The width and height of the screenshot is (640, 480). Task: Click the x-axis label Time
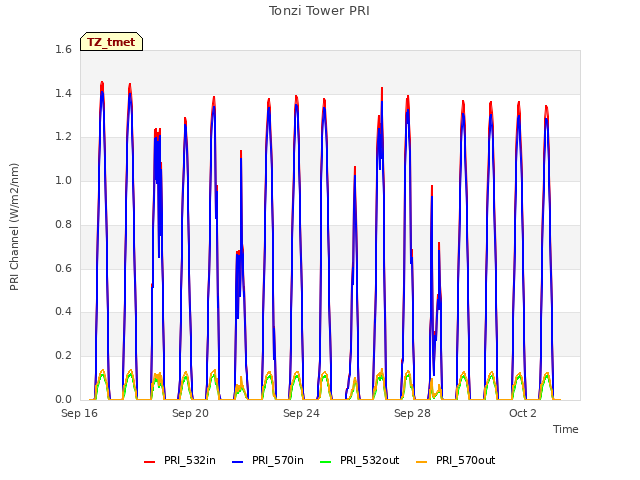pos(566,429)
